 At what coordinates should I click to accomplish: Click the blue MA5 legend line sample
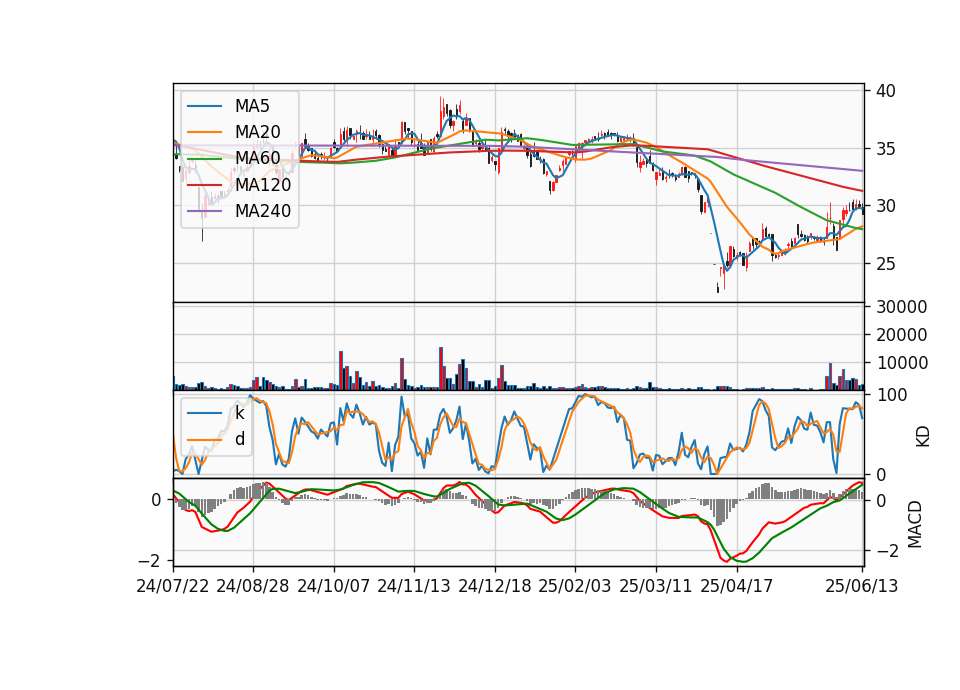204,107
